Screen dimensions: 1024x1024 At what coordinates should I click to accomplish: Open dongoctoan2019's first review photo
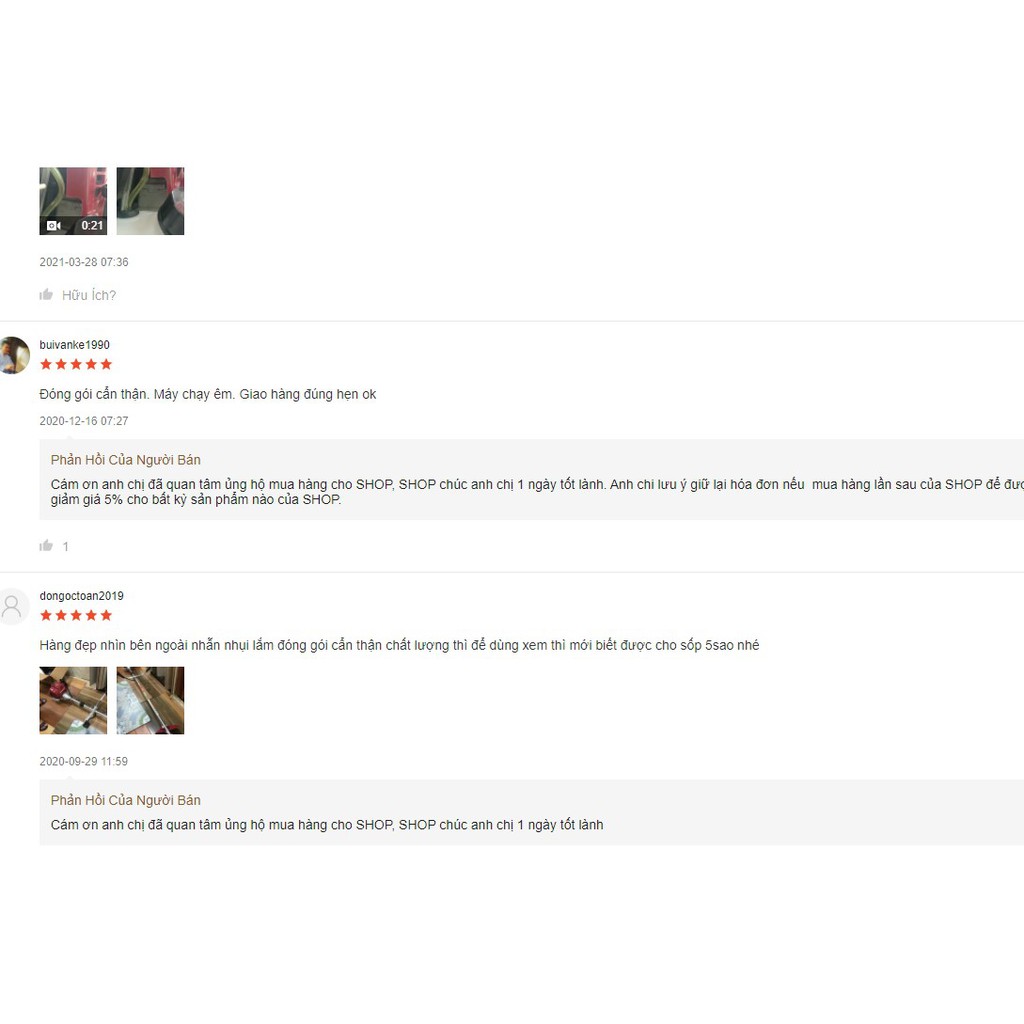(x=73, y=700)
